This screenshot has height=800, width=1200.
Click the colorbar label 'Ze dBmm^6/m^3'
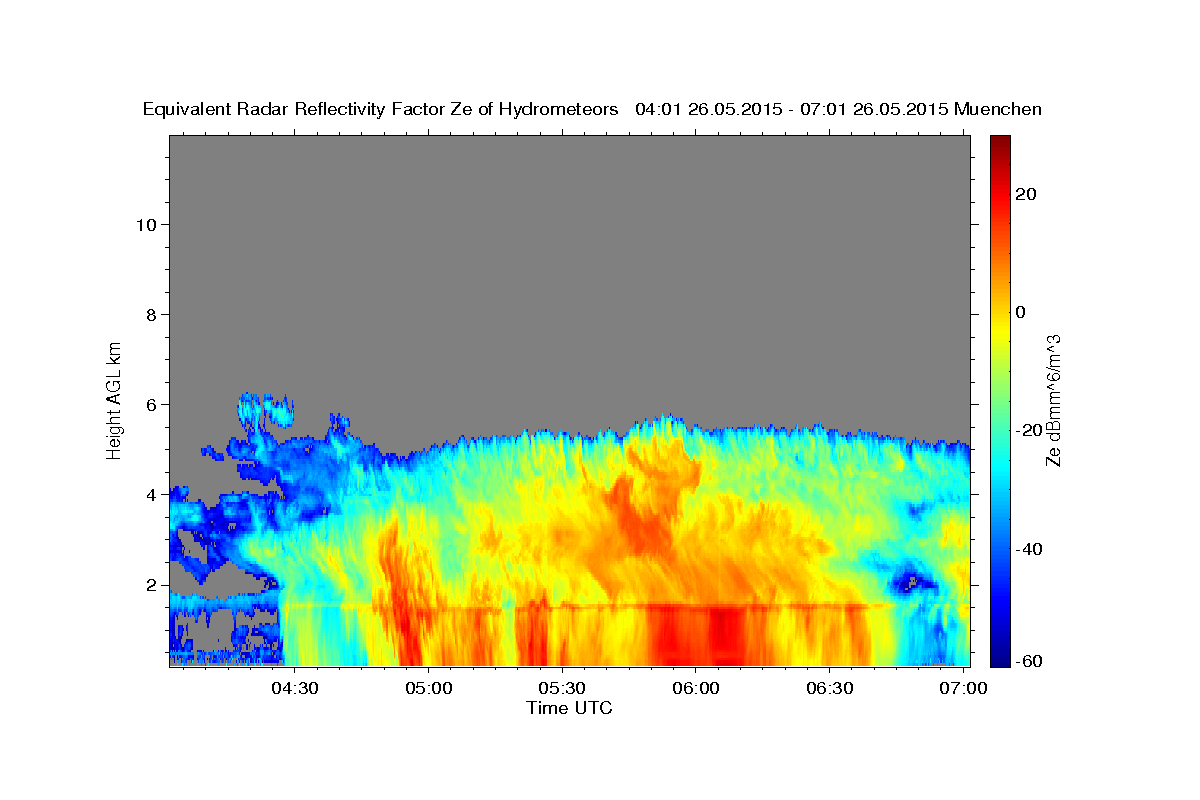(x=1052, y=400)
